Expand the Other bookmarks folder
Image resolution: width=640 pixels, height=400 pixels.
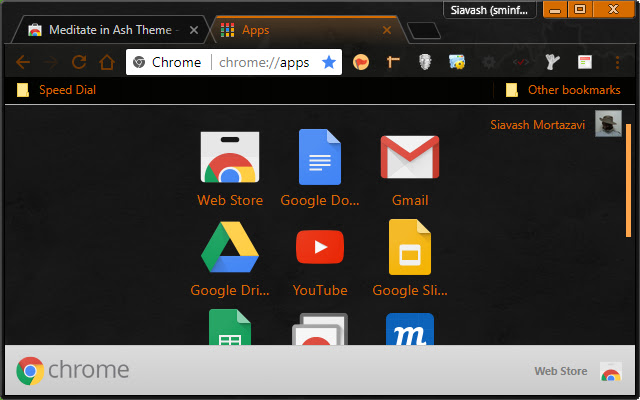pyautogui.click(x=563, y=90)
